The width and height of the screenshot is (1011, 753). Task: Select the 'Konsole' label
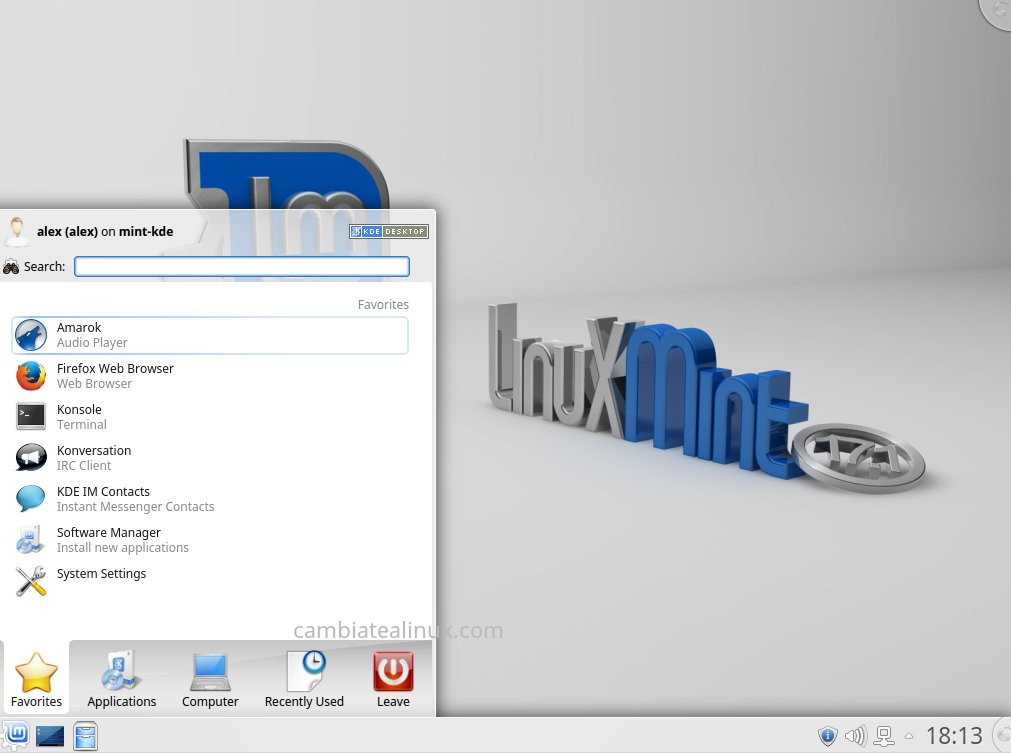[x=79, y=409]
